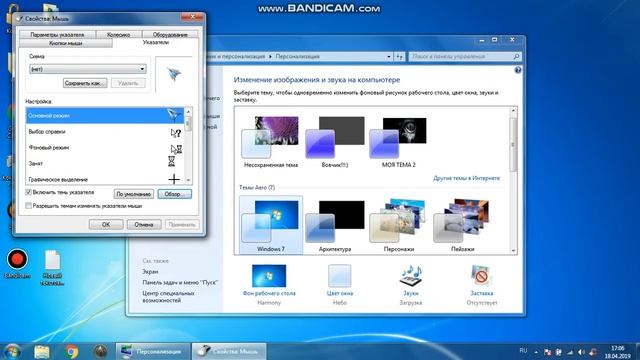This screenshot has height=360, width=640.
Task: Select the Персонажи theme
Action: [398, 224]
